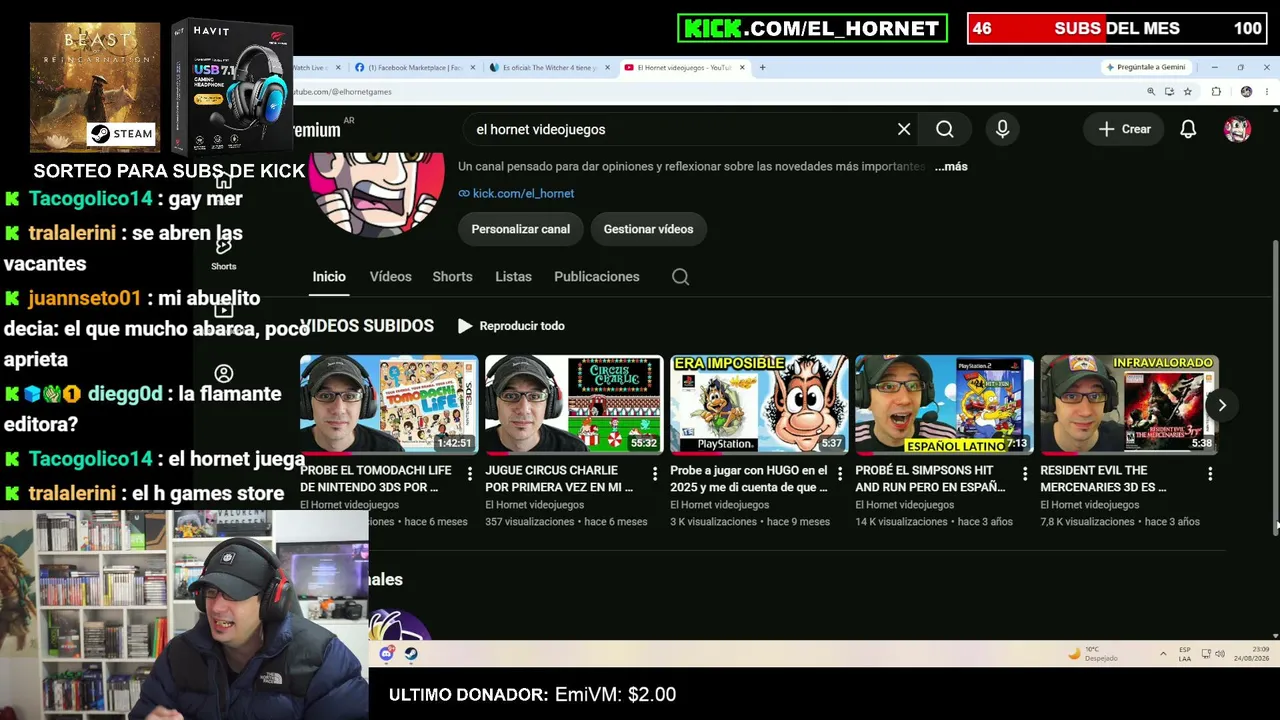Image resolution: width=1280 pixels, height=720 pixels.
Task: Click 'El Hornet videojuegos' under the Hugo video
Action: click(720, 505)
